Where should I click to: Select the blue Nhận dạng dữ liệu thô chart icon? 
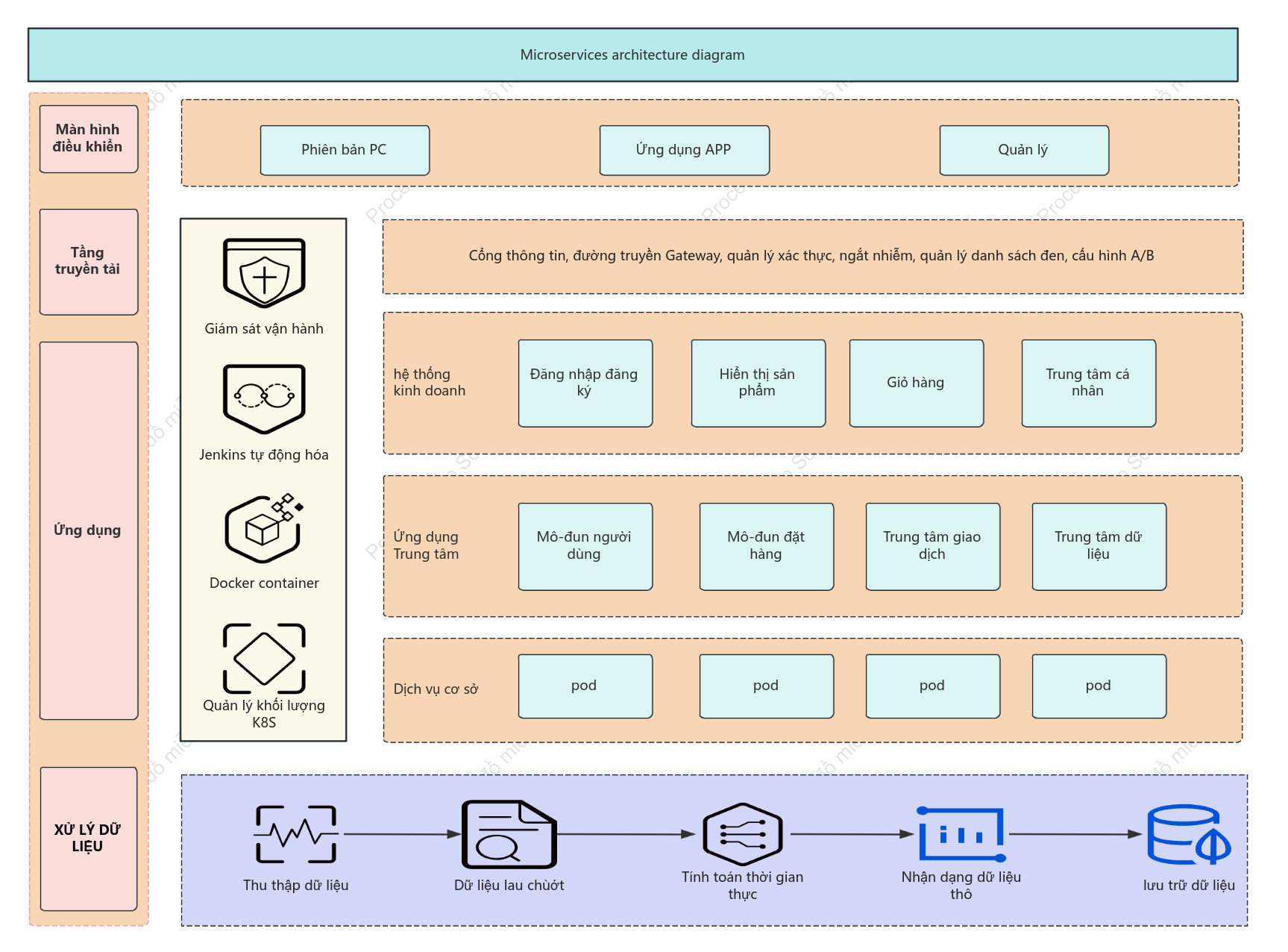tap(961, 834)
